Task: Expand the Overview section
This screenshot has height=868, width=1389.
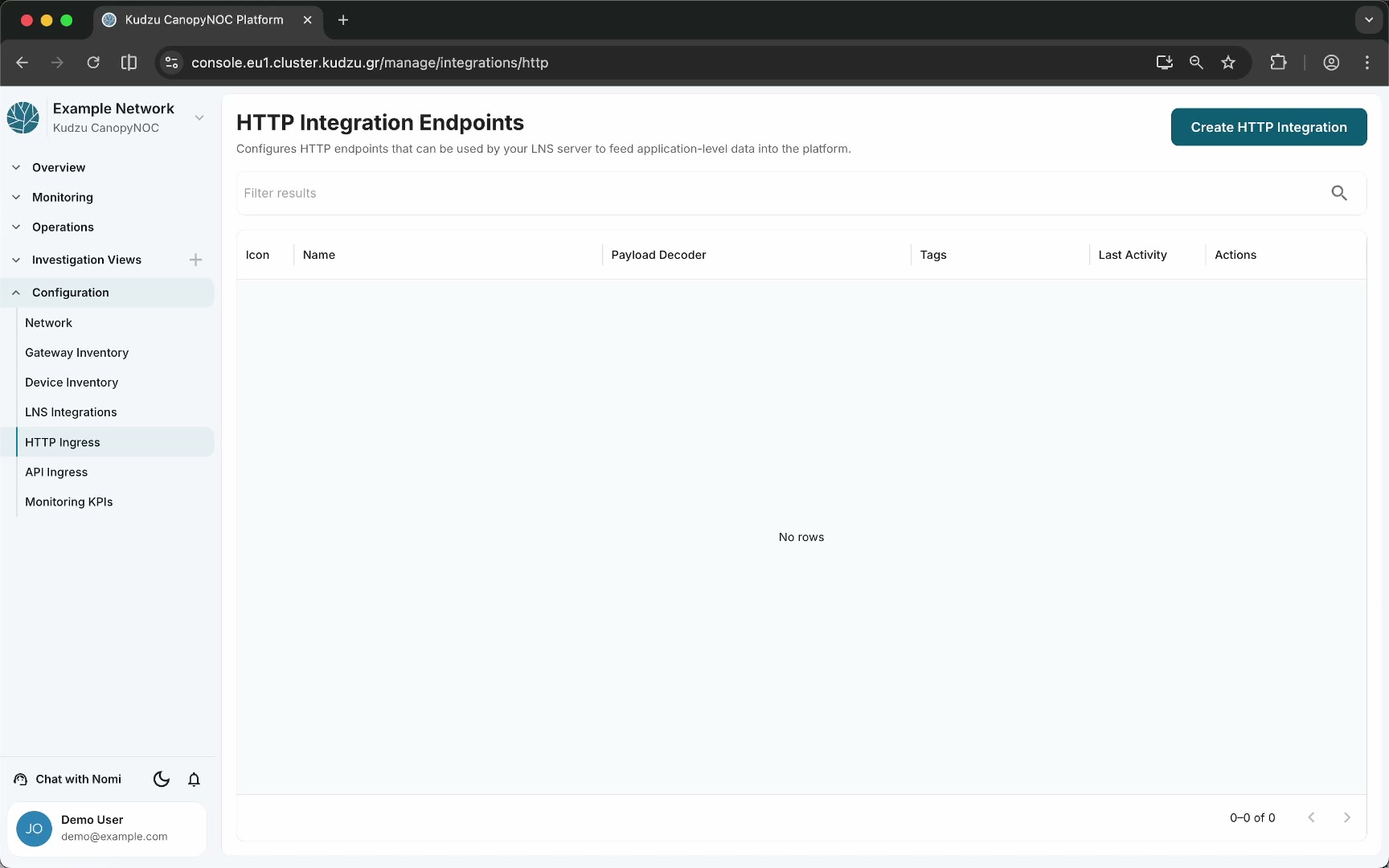Action: pos(58,167)
